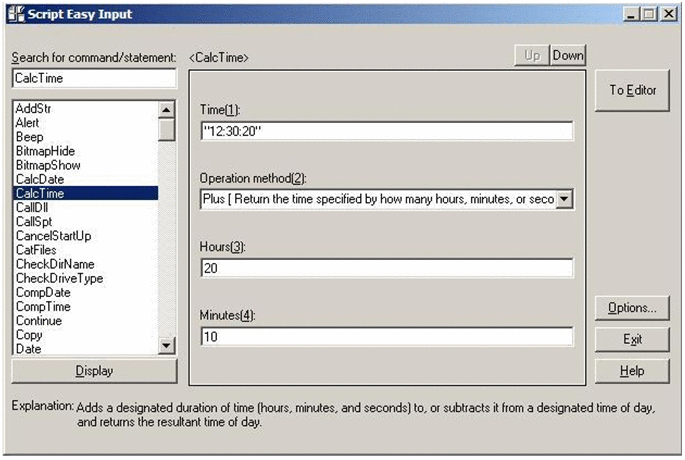This screenshot has height=460, width=685.
Task: Click the Time(1) input field
Action: [x=387, y=131]
